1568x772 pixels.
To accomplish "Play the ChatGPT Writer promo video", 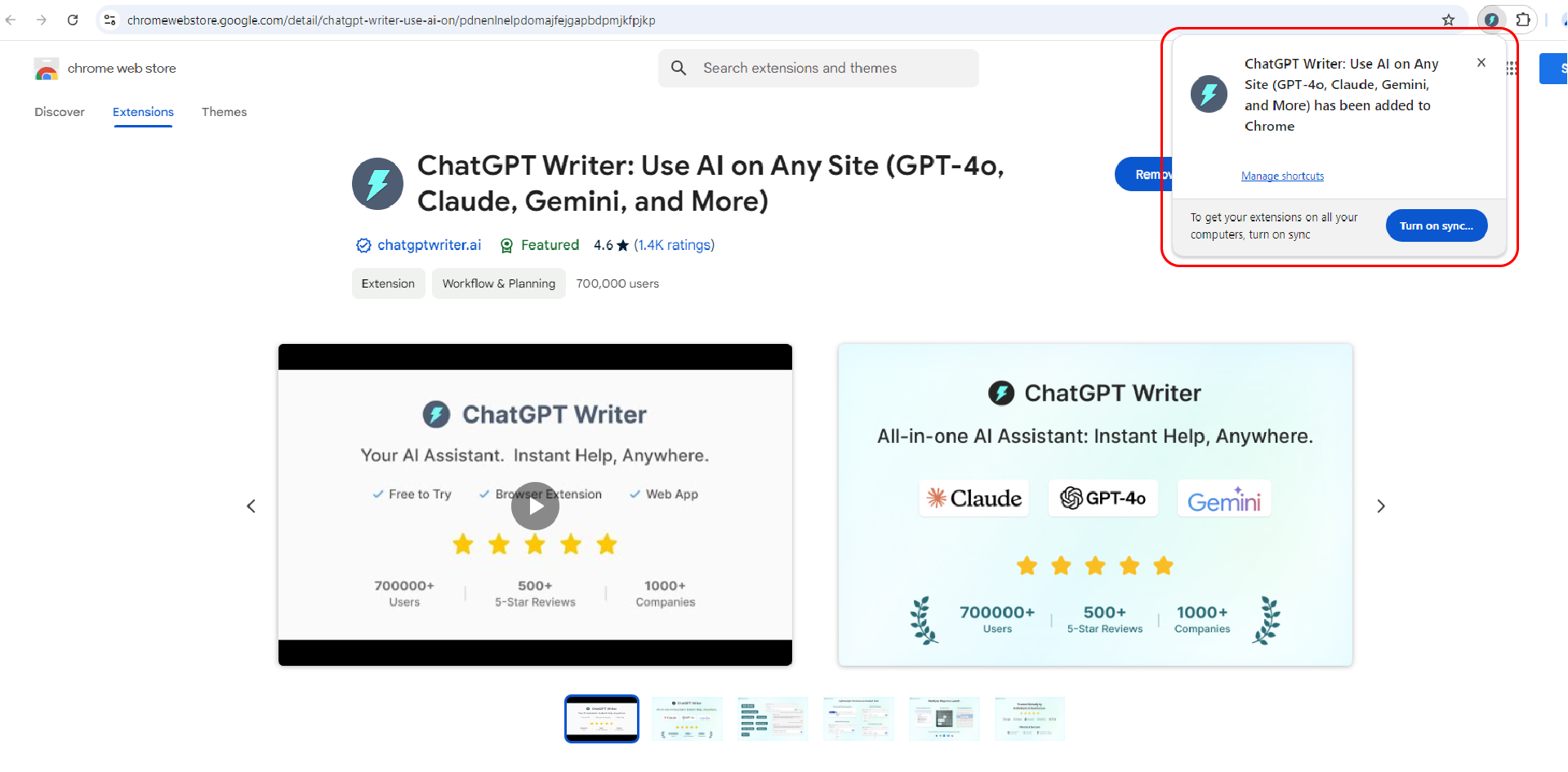I will click(535, 506).
